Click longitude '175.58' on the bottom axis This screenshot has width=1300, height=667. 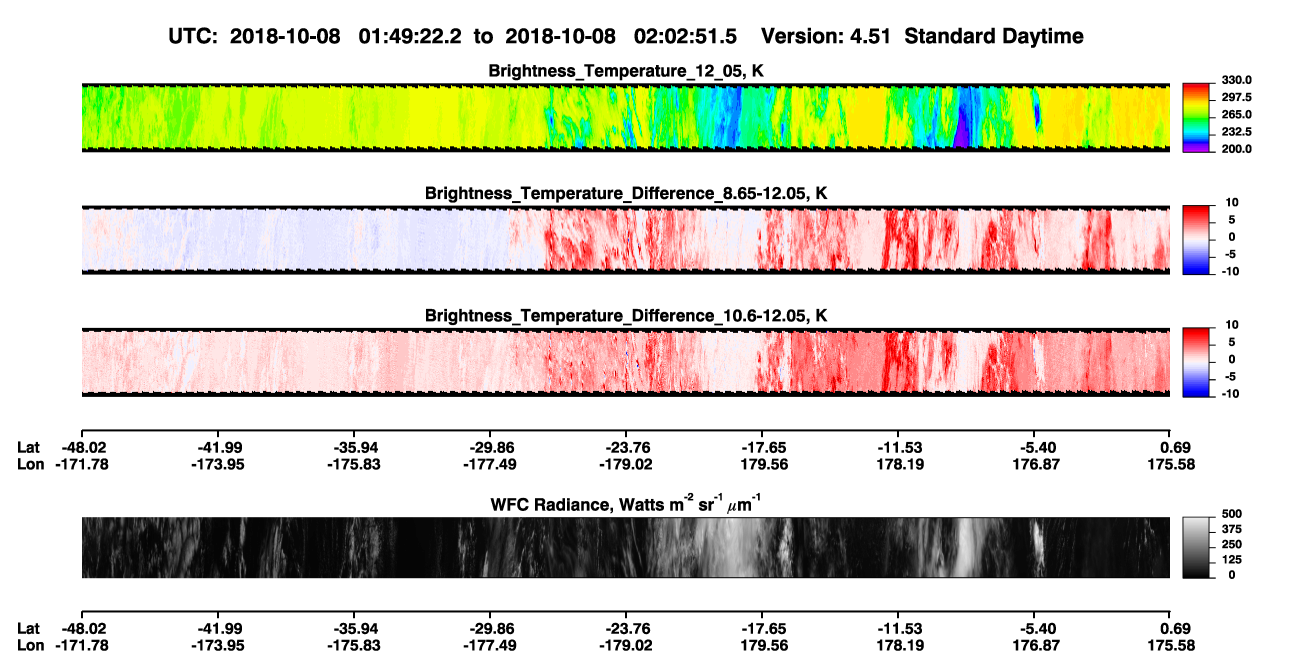tap(1173, 645)
